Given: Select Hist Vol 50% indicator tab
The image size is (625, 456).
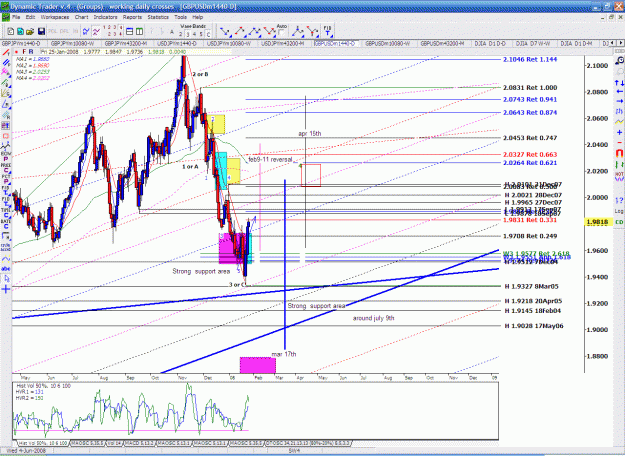Looking at the screenshot, I should coord(43,443).
